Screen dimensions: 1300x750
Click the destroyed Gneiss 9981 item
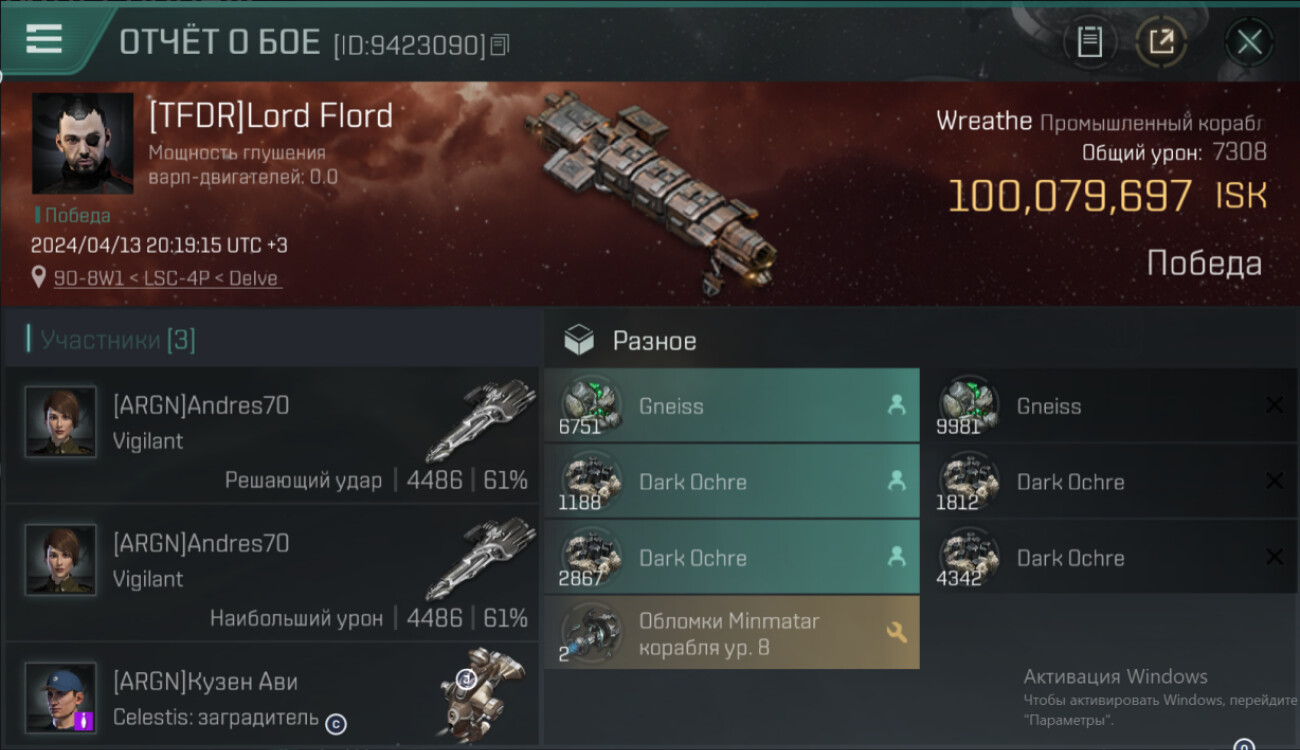1108,406
